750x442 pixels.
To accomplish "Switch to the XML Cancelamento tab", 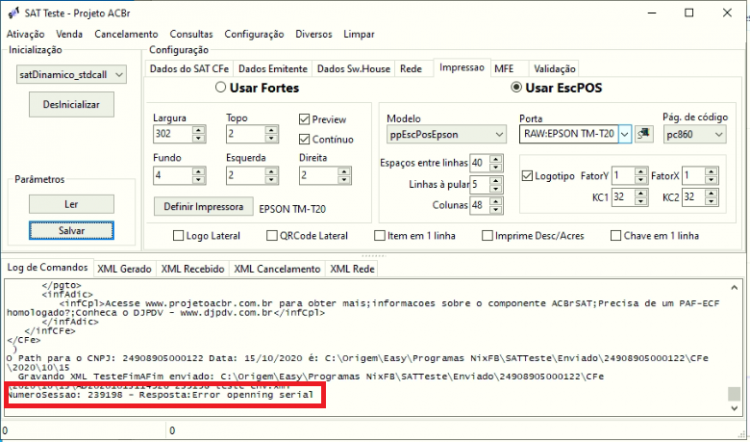I will pyautogui.click(x=277, y=269).
